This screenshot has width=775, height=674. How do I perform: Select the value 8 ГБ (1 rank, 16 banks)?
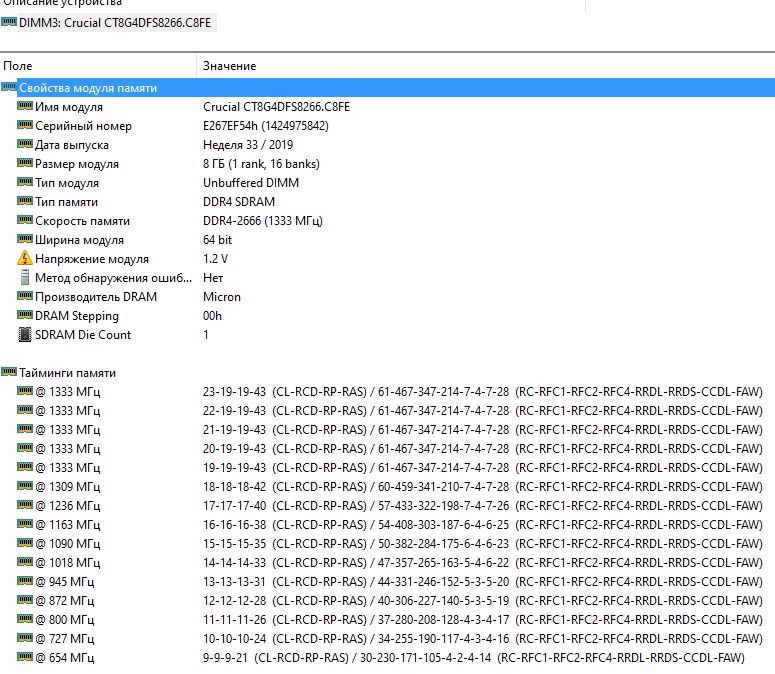coord(261,164)
